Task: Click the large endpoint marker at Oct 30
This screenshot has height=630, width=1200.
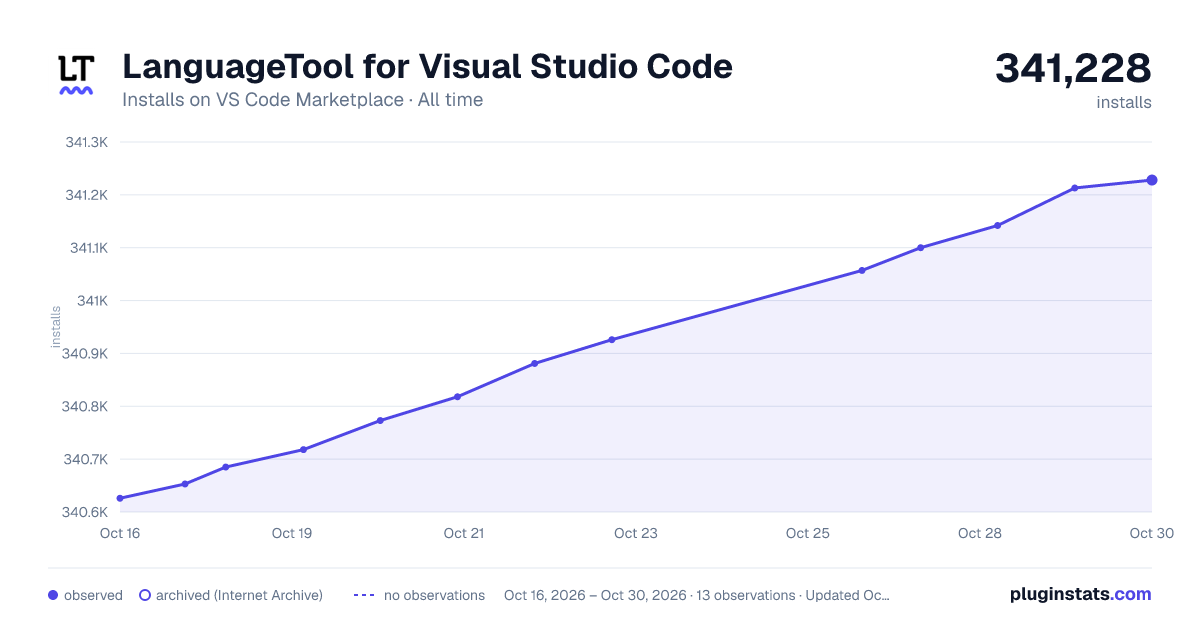Action: [x=1152, y=180]
